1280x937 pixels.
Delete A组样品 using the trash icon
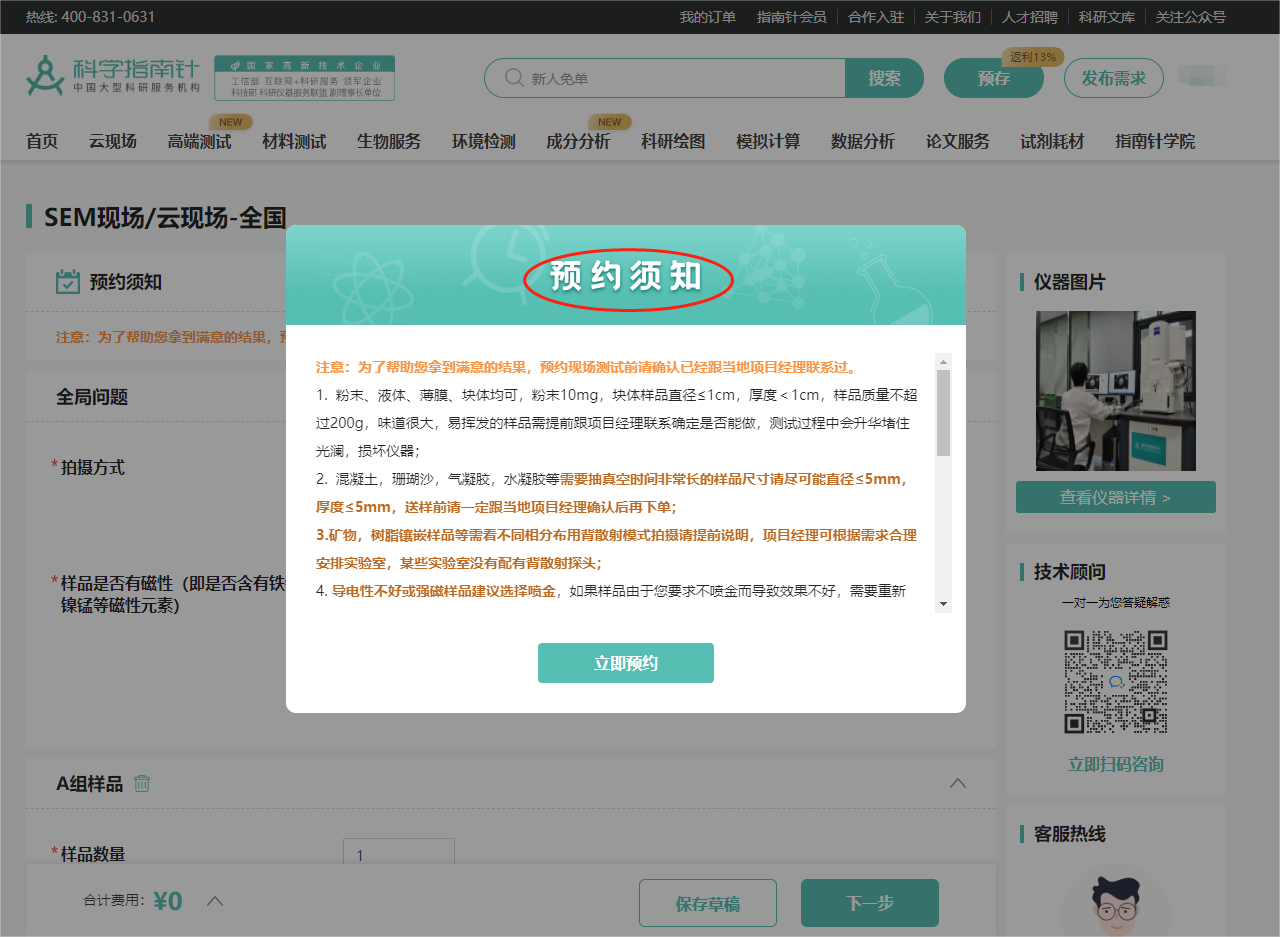[x=142, y=783]
